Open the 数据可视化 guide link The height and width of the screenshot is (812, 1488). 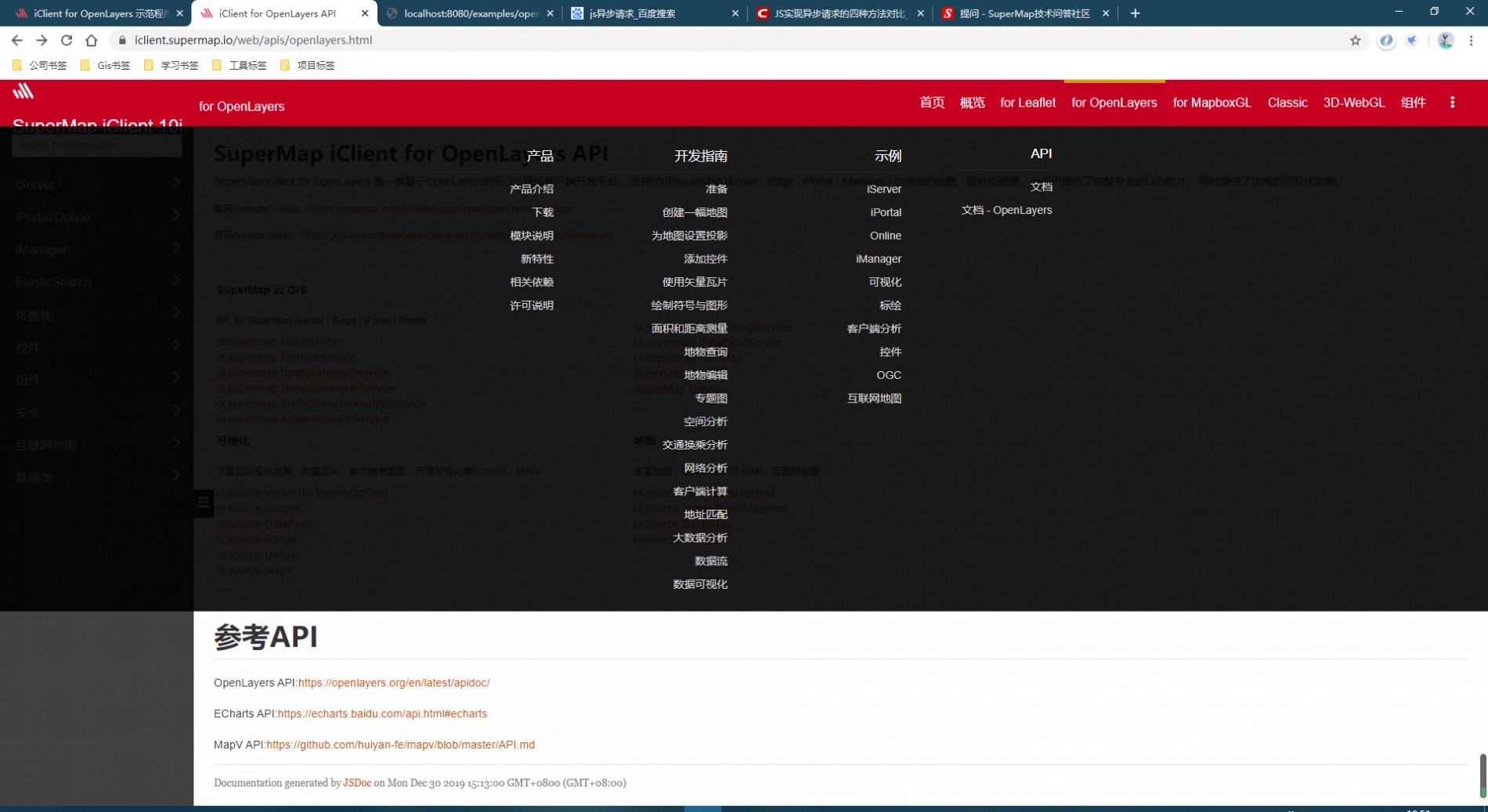point(699,584)
